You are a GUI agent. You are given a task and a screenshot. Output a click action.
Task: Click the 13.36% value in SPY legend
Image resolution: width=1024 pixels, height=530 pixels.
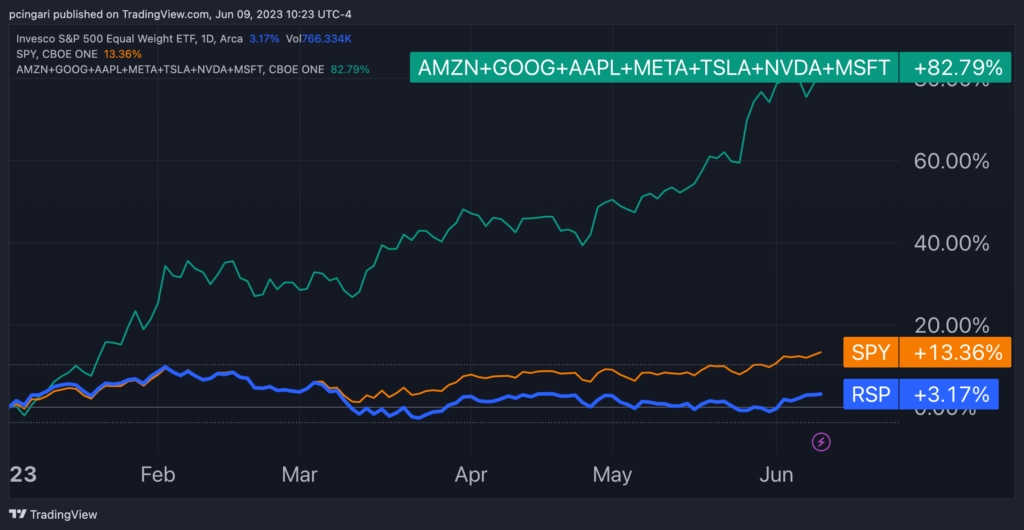click(x=122, y=54)
